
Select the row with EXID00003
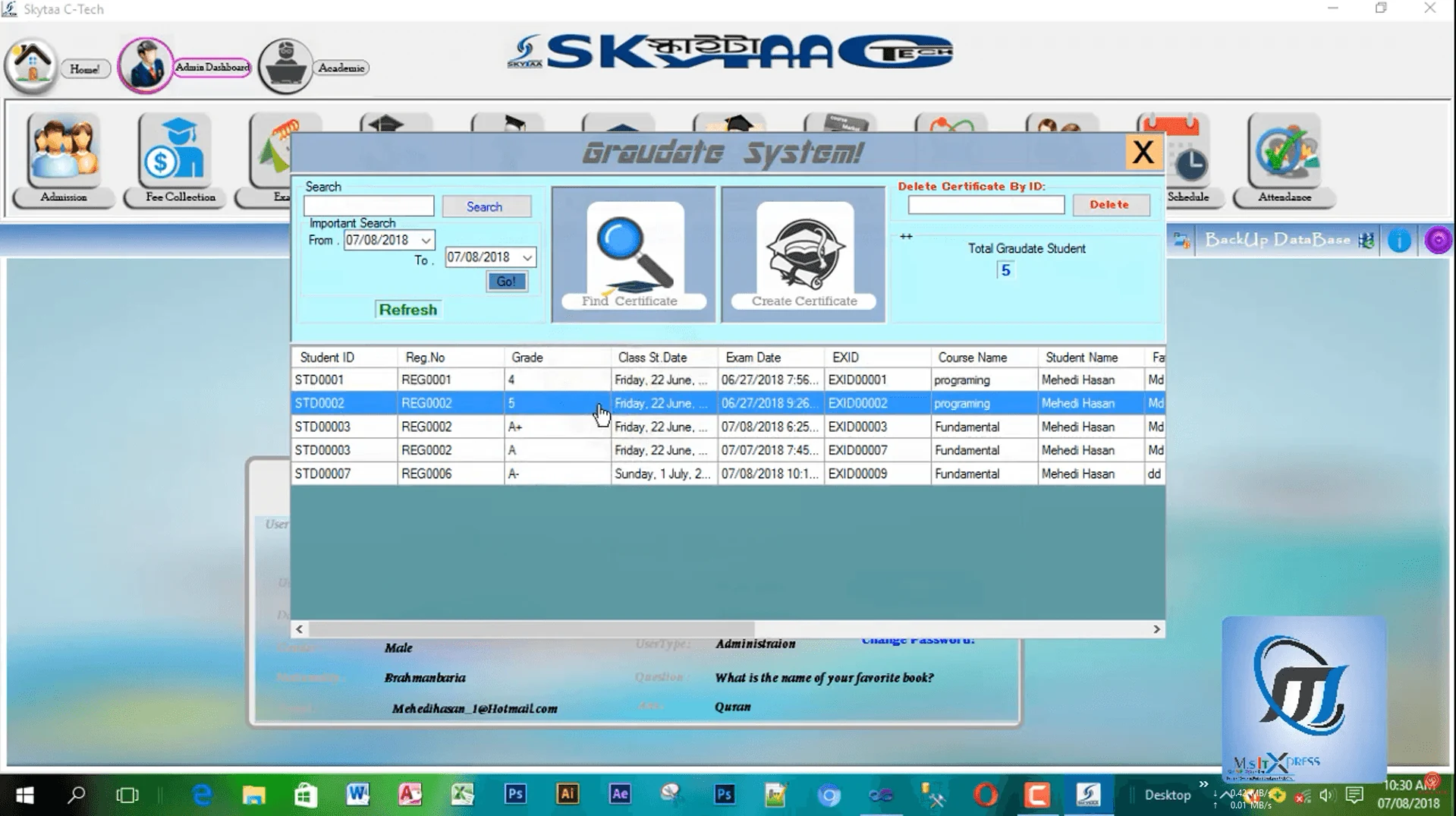(728, 427)
